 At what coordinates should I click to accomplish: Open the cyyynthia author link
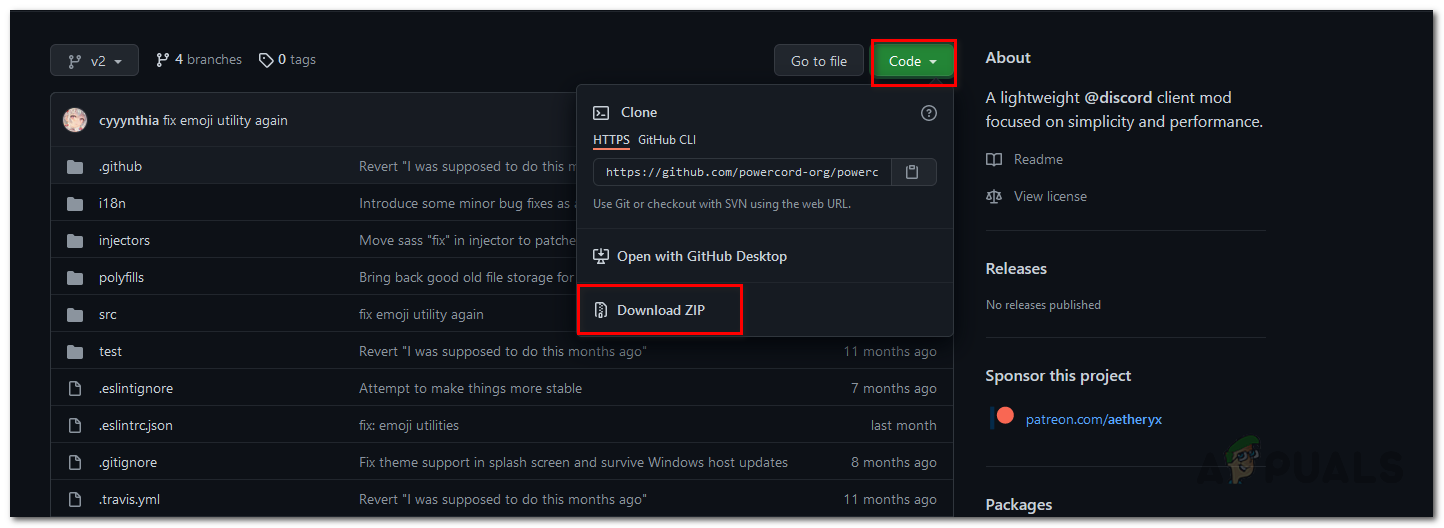(x=129, y=120)
